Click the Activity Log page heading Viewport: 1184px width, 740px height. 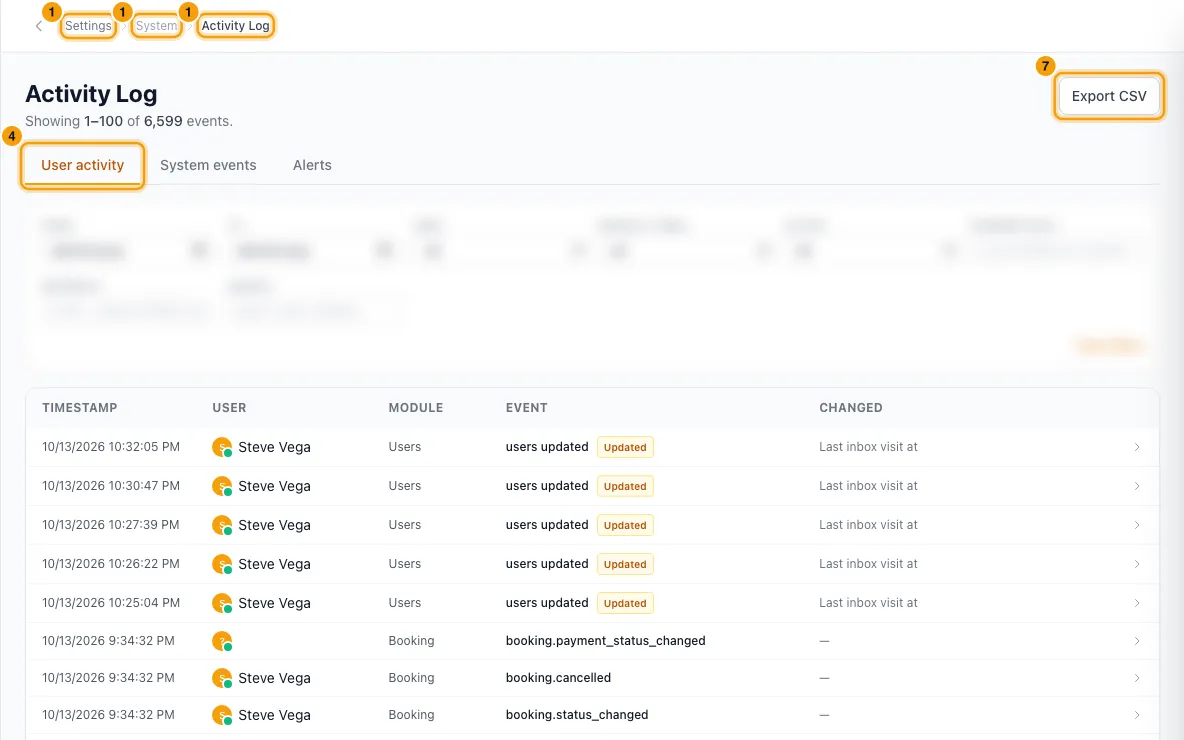tap(91, 94)
